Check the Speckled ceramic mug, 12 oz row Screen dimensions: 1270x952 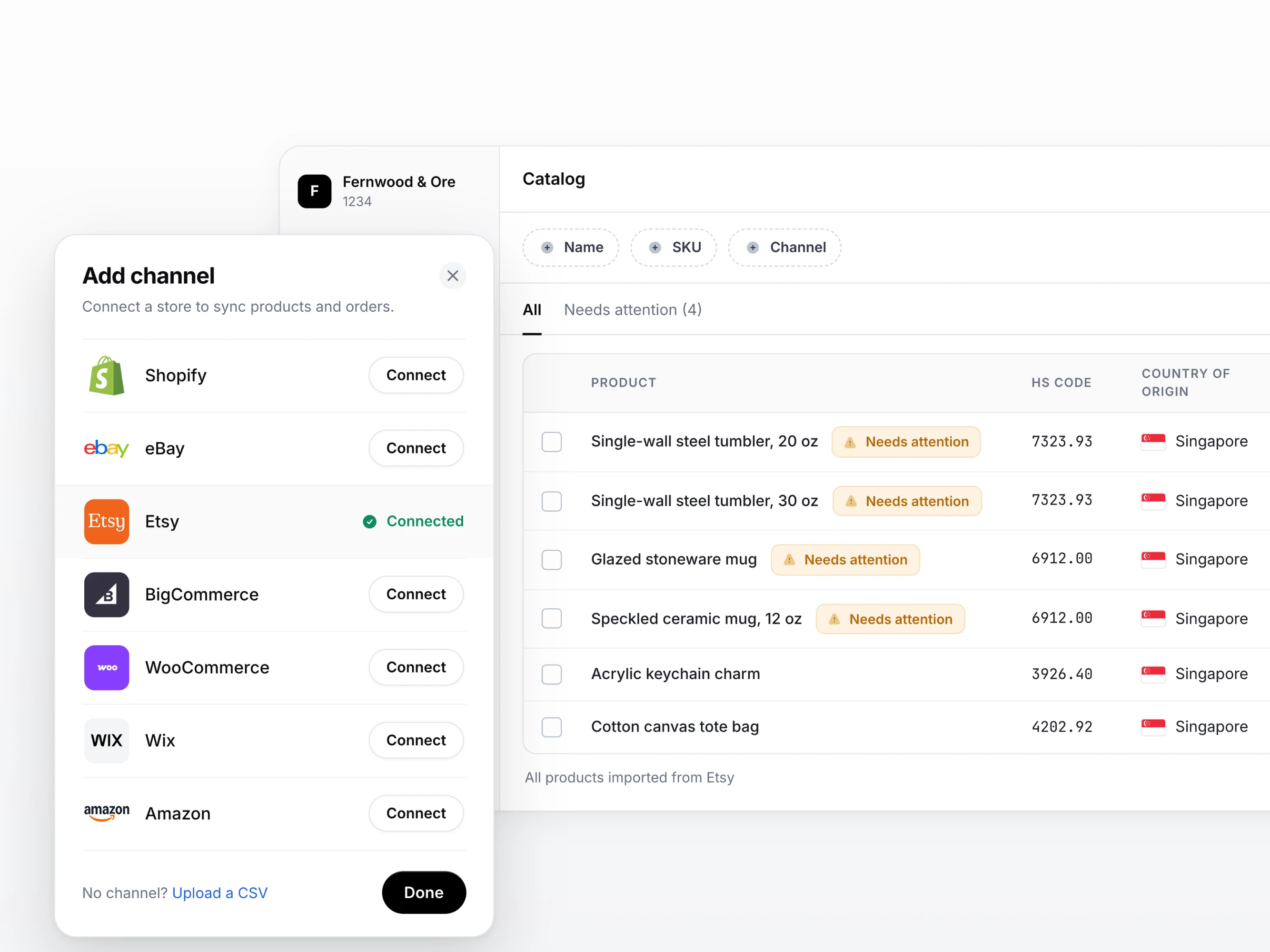tap(551, 618)
